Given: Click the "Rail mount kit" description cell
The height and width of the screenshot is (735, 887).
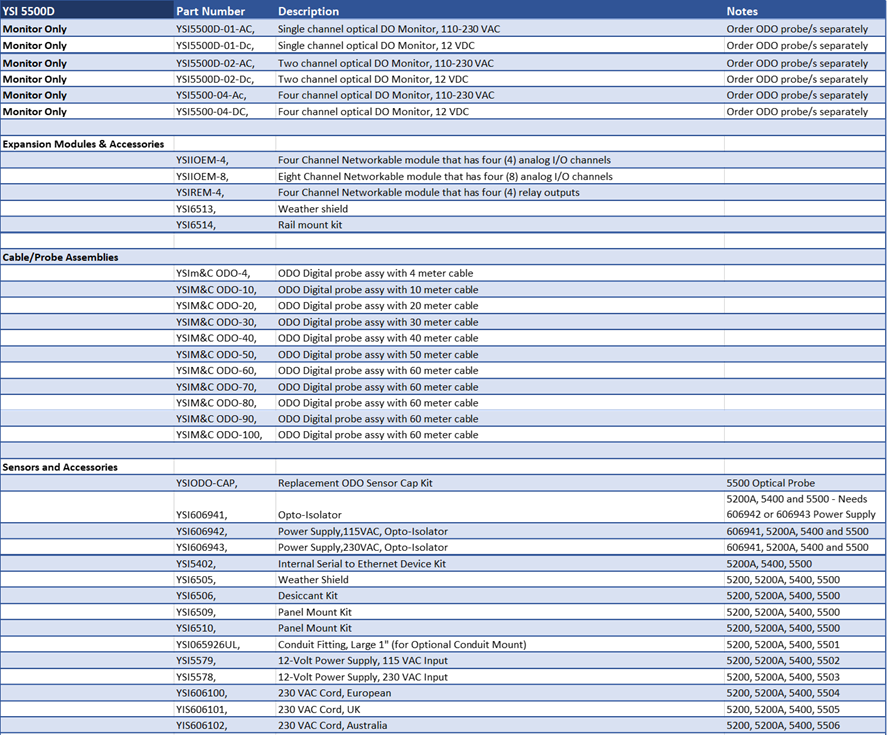Looking at the screenshot, I should (310, 225).
